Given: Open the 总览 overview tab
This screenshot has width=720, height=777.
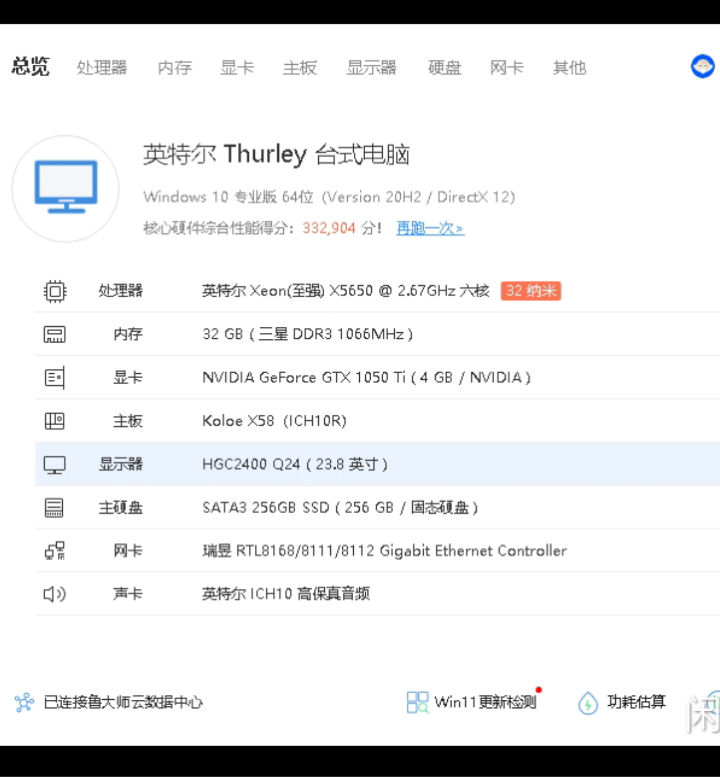Looking at the screenshot, I should pos(31,67).
